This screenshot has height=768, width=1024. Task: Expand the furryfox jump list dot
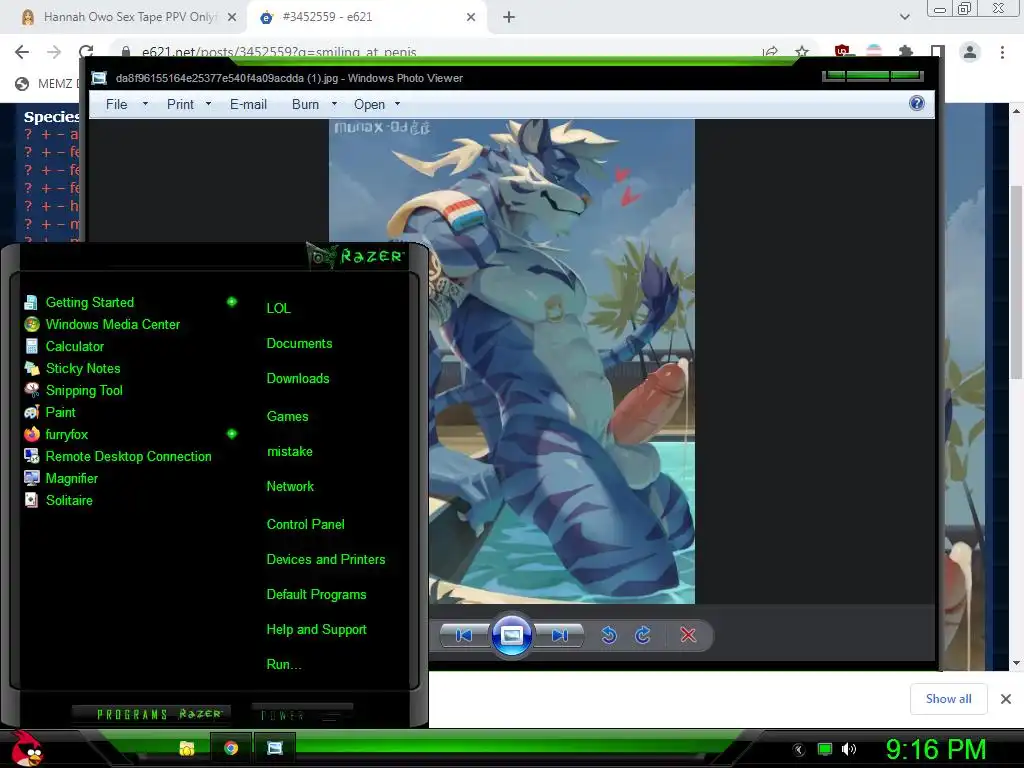[x=232, y=434]
